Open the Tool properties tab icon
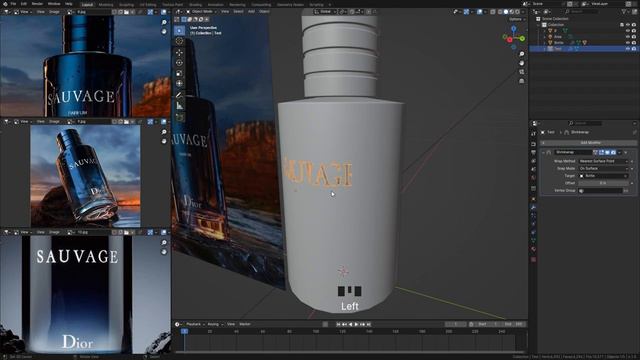 tap(533, 134)
